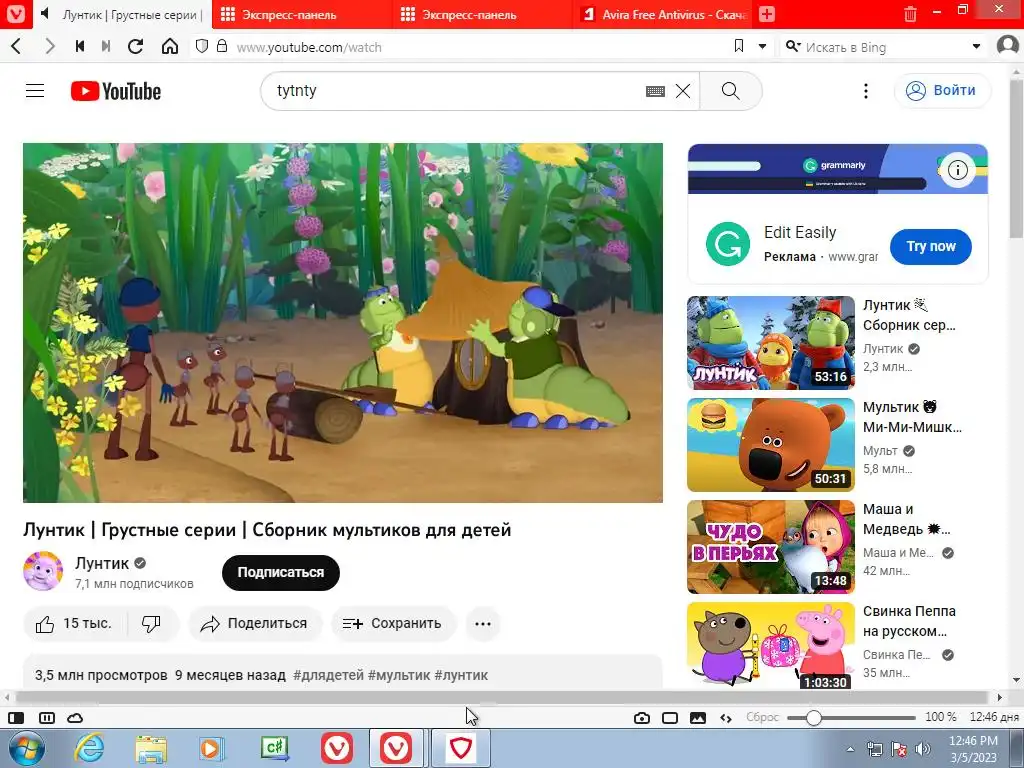Open Лунтик Сборник серий recommended video
Image resolution: width=1024 pixels, height=768 pixels.
(x=771, y=343)
